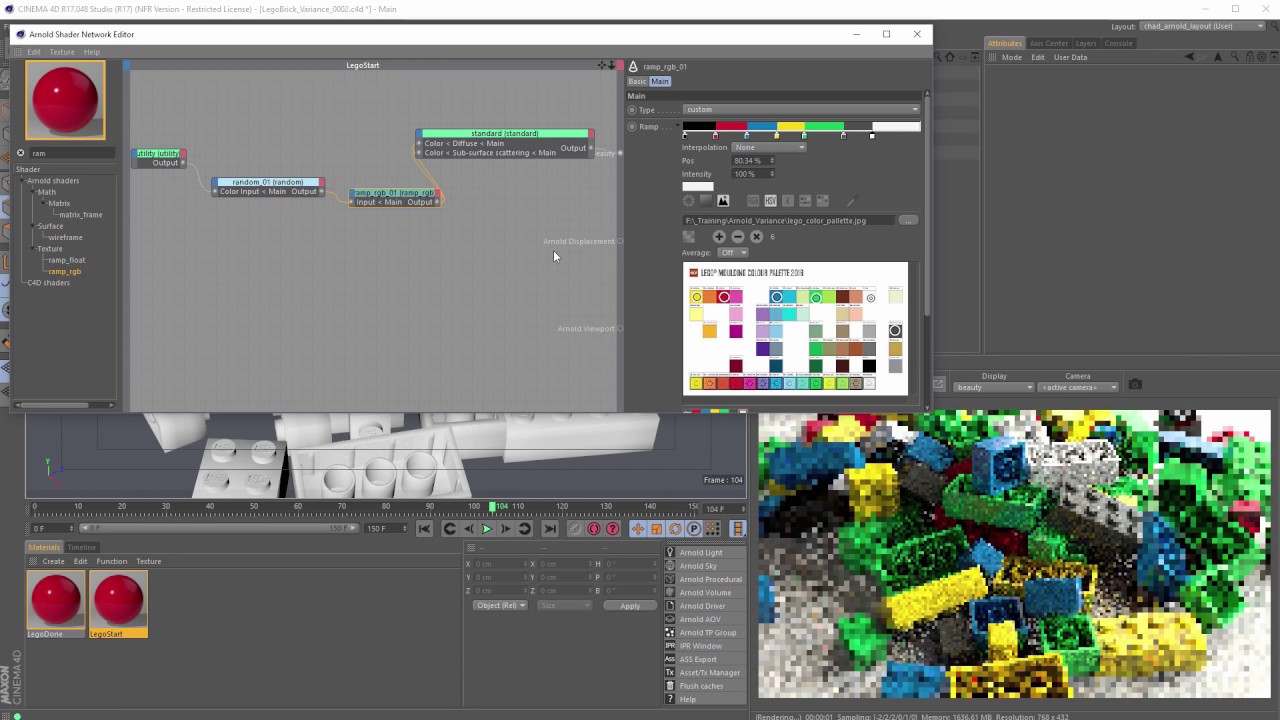Toggle position keyframe recording icon

[638, 529]
